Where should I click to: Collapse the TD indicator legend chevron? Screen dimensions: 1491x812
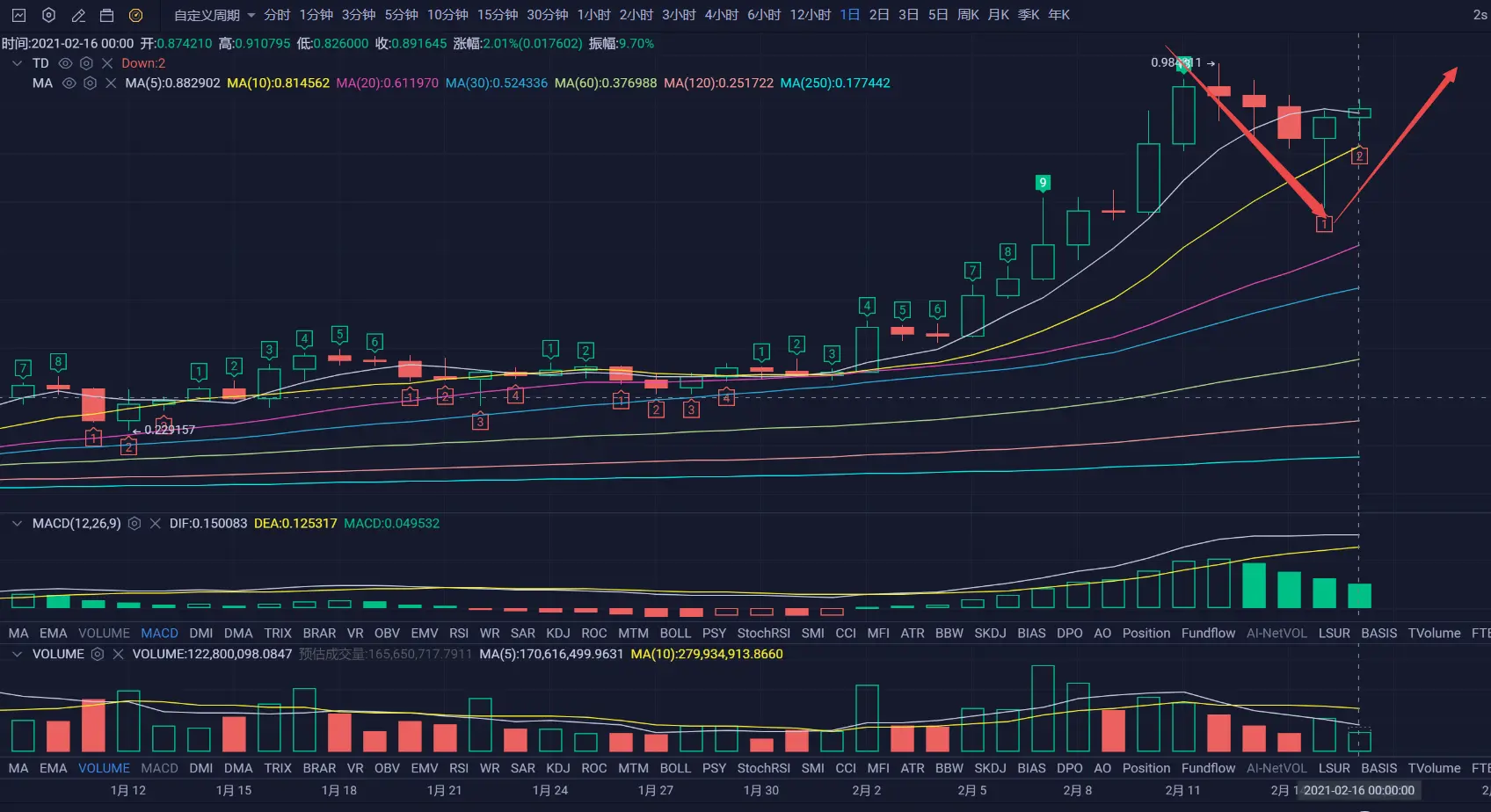(x=17, y=63)
